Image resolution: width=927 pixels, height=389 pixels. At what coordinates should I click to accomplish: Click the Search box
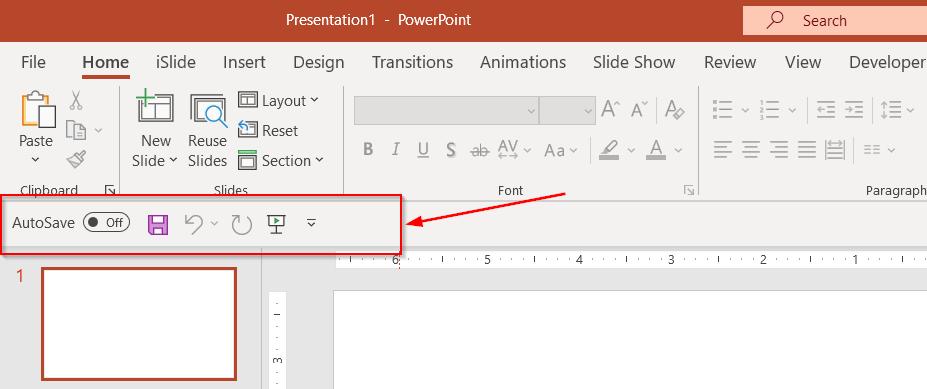[835, 21]
